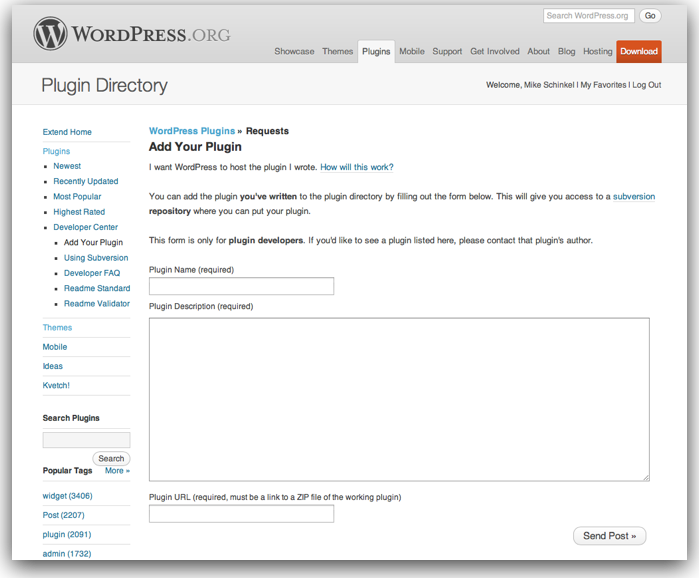Click the WordPress Plugins breadcrumb link
Viewport: 699px width, 578px height.
click(x=192, y=131)
